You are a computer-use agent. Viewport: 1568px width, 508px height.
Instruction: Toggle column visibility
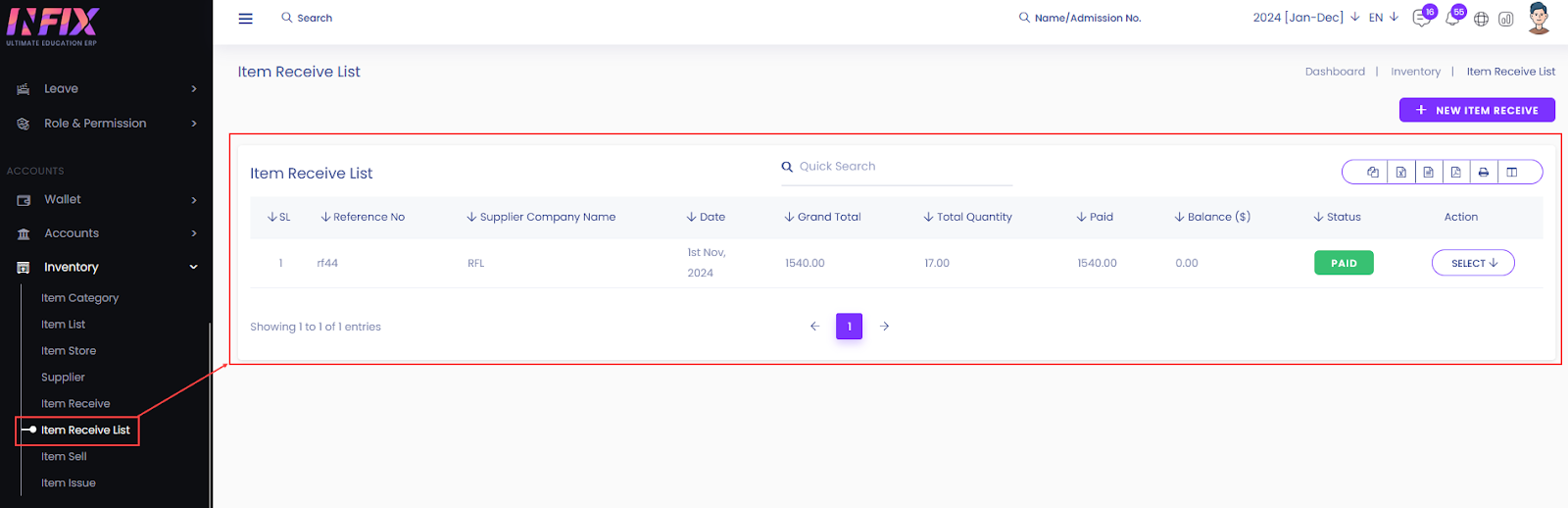coord(1512,173)
